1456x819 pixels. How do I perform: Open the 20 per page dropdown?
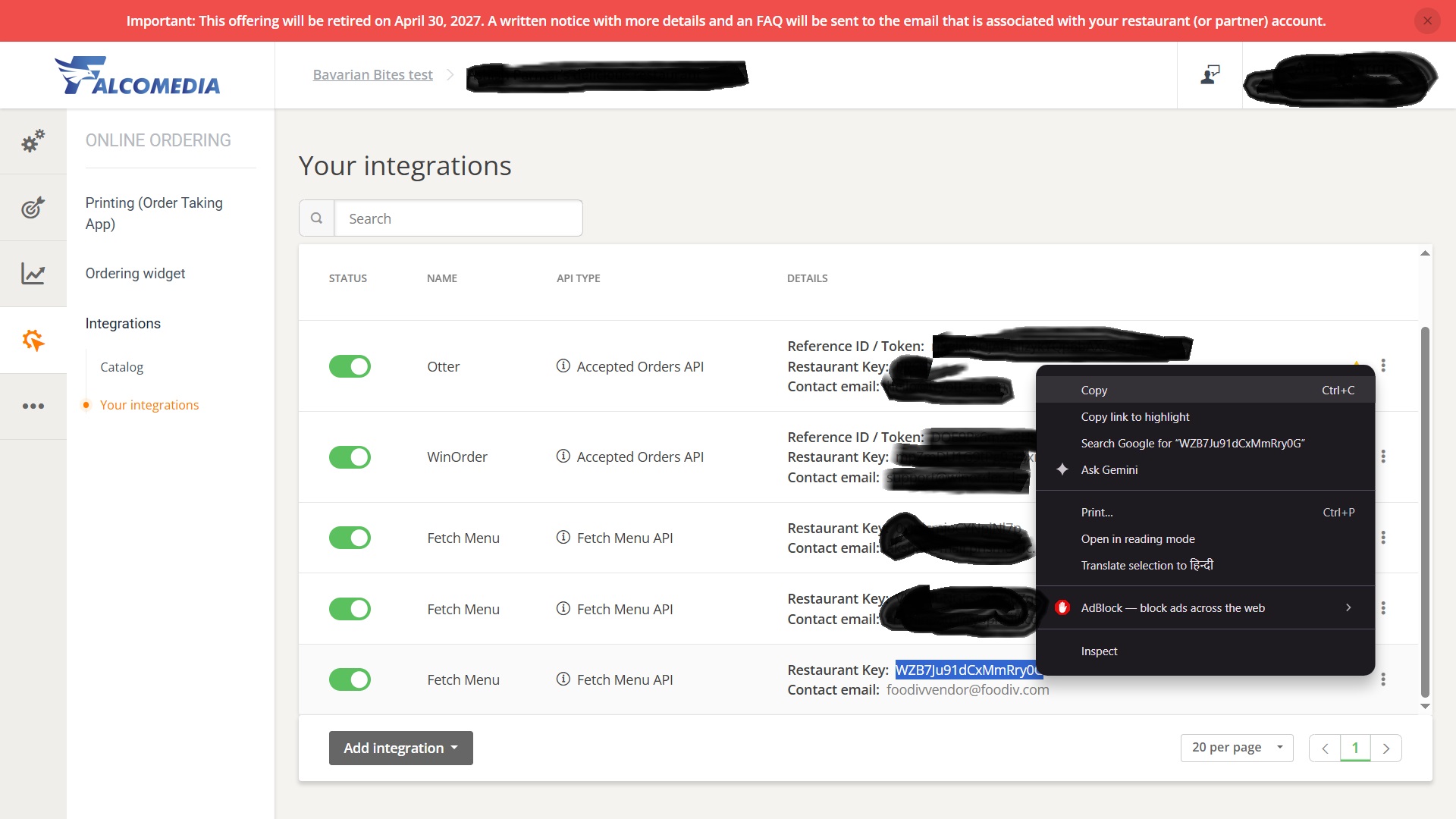[1236, 748]
